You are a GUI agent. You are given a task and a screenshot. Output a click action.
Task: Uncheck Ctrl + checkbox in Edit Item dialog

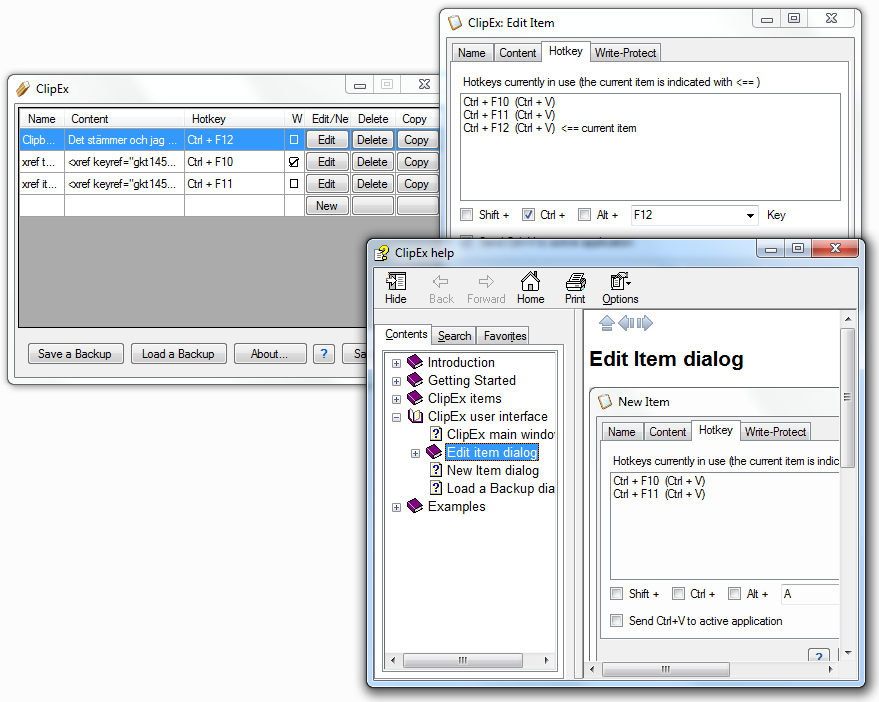[x=528, y=215]
